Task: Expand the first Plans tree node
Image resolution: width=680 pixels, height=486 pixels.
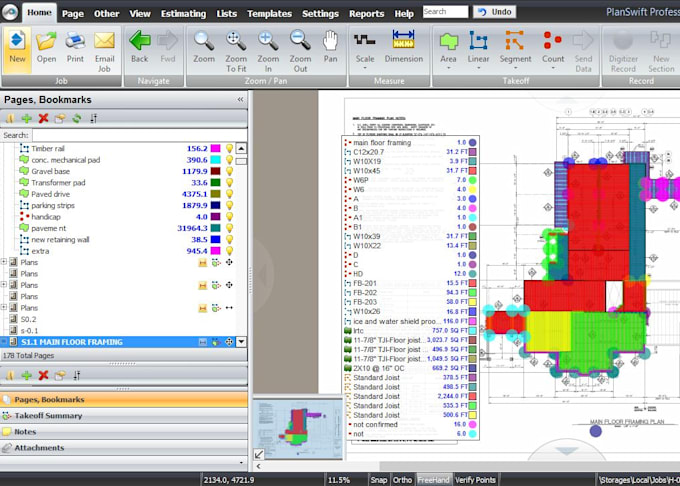Action: tap(4, 262)
